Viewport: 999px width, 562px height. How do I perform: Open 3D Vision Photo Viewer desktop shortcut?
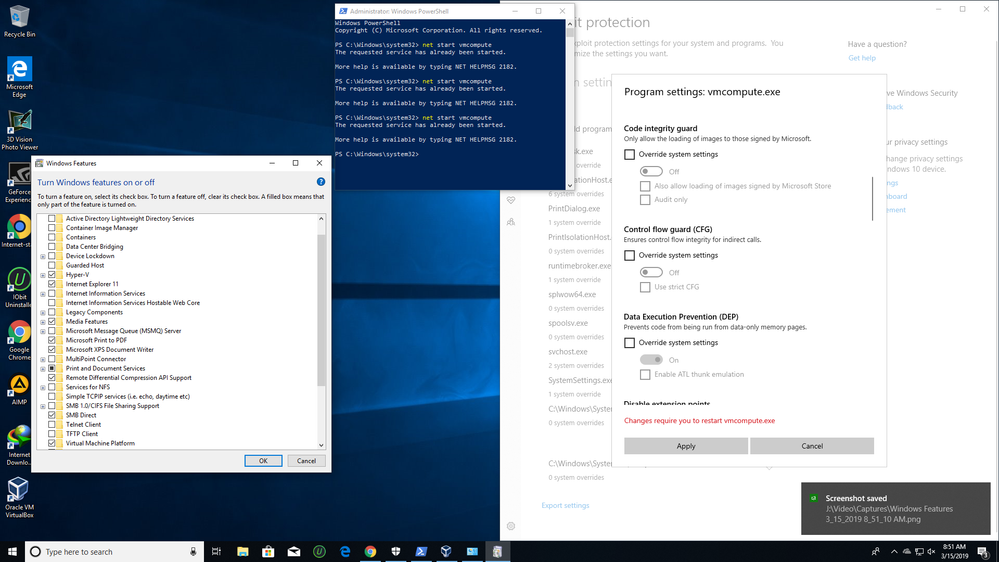19,130
